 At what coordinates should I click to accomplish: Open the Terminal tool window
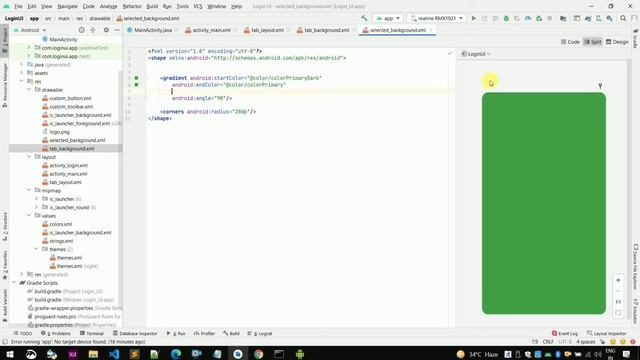91,333
